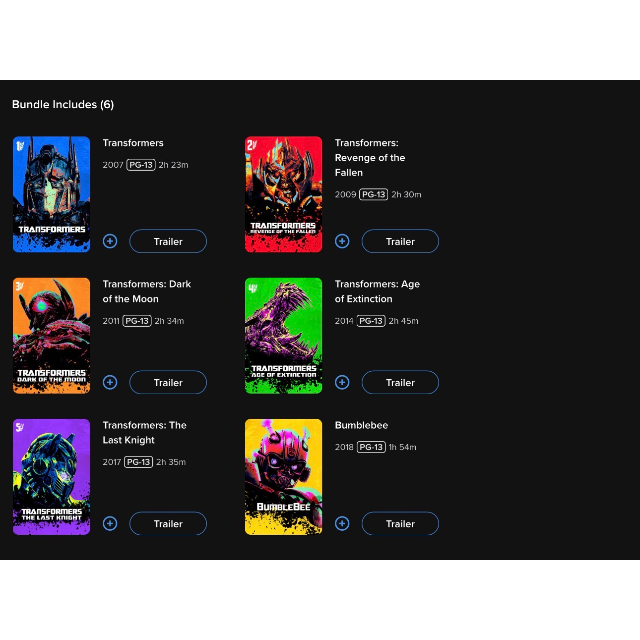Image resolution: width=640 pixels, height=640 pixels.
Task: Add The Last Knight via plus icon
Action: point(110,523)
